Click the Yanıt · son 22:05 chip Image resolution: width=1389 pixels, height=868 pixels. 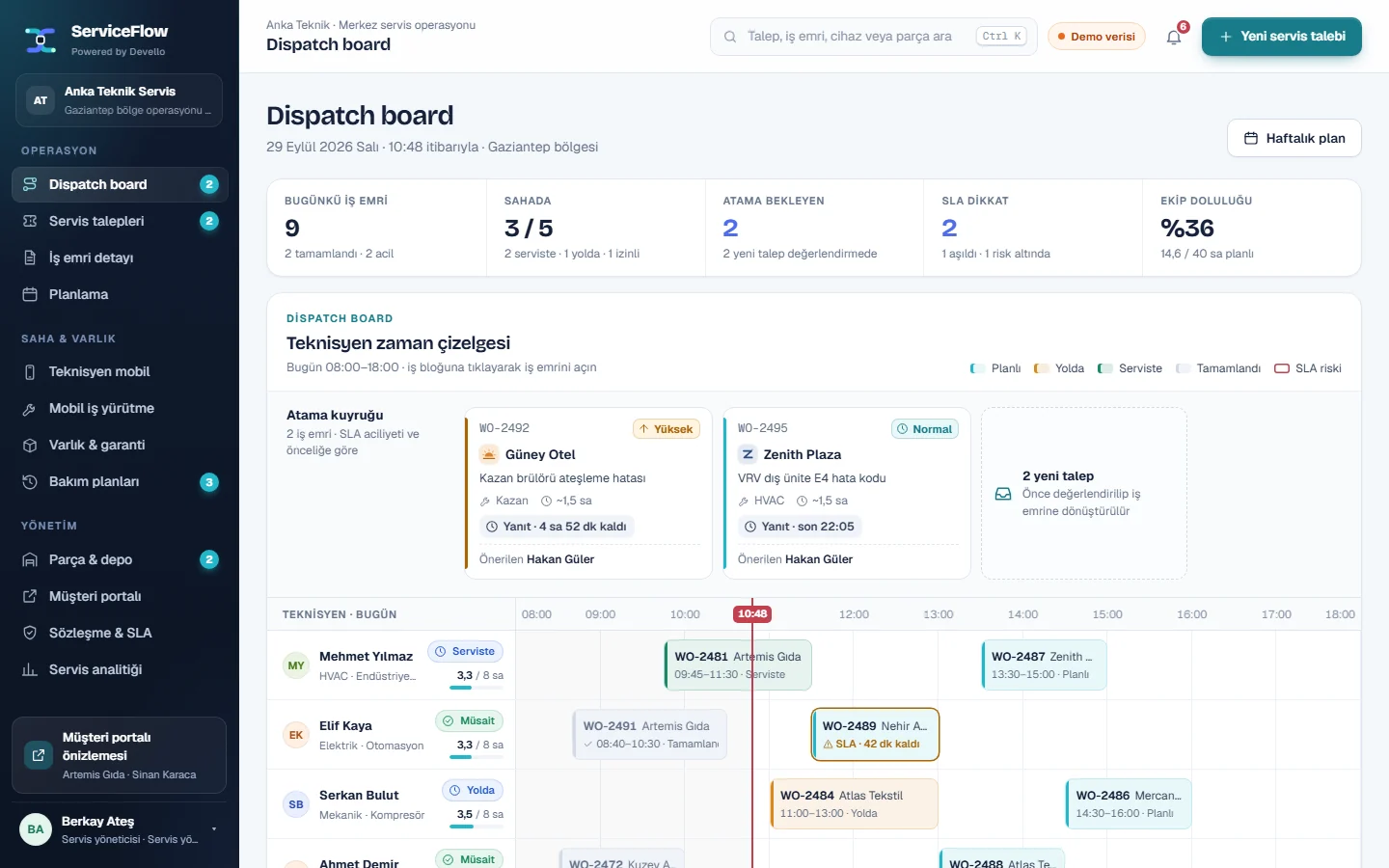(800, 527)
